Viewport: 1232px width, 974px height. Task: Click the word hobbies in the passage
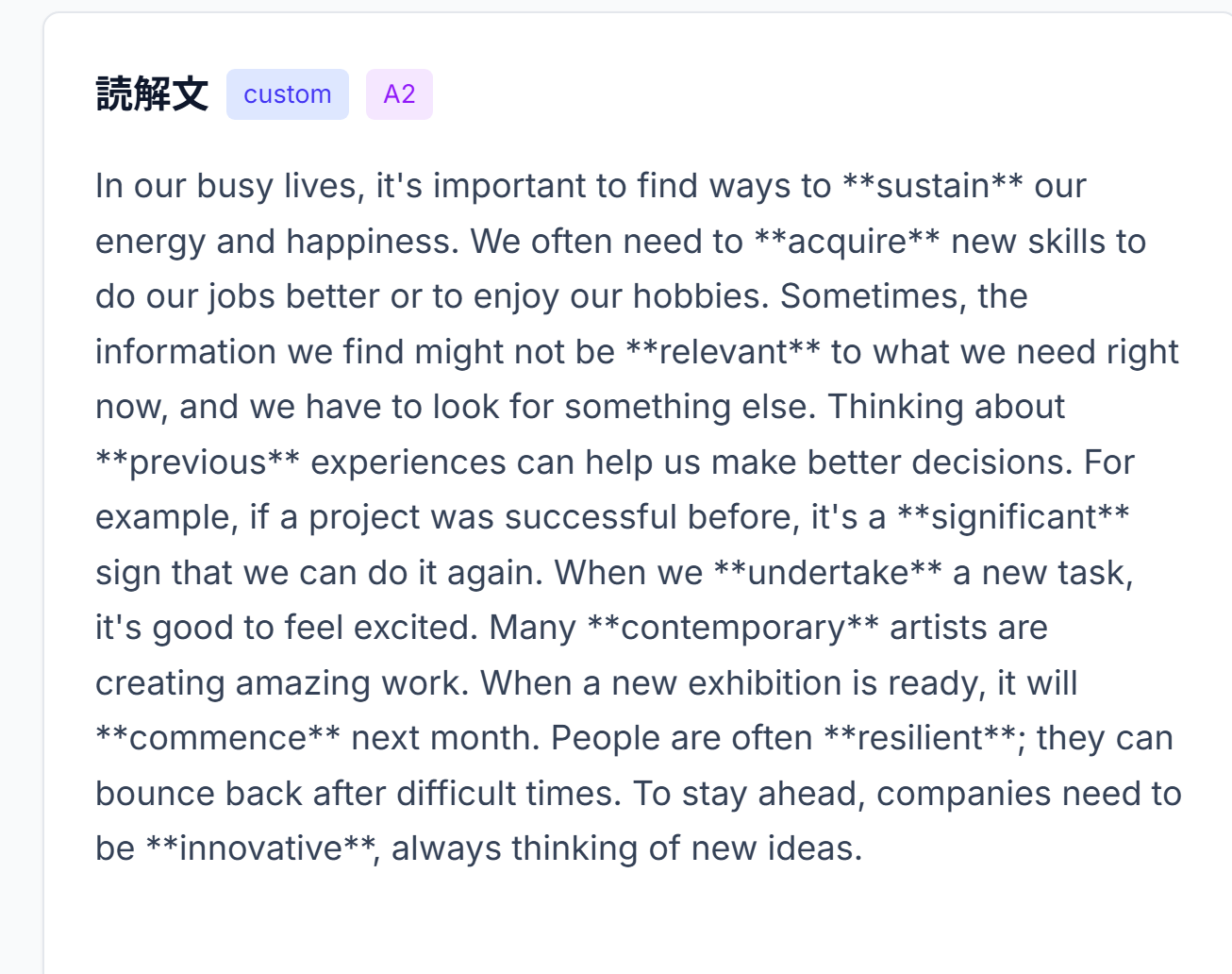[700, 296]
